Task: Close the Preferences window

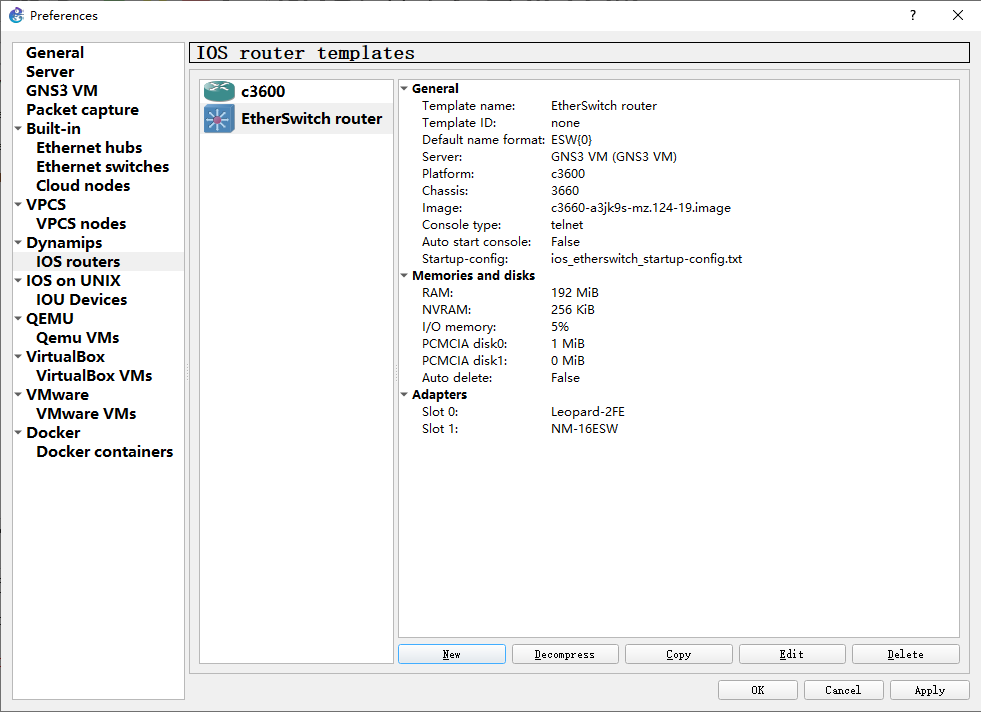Action: point(958,15)
